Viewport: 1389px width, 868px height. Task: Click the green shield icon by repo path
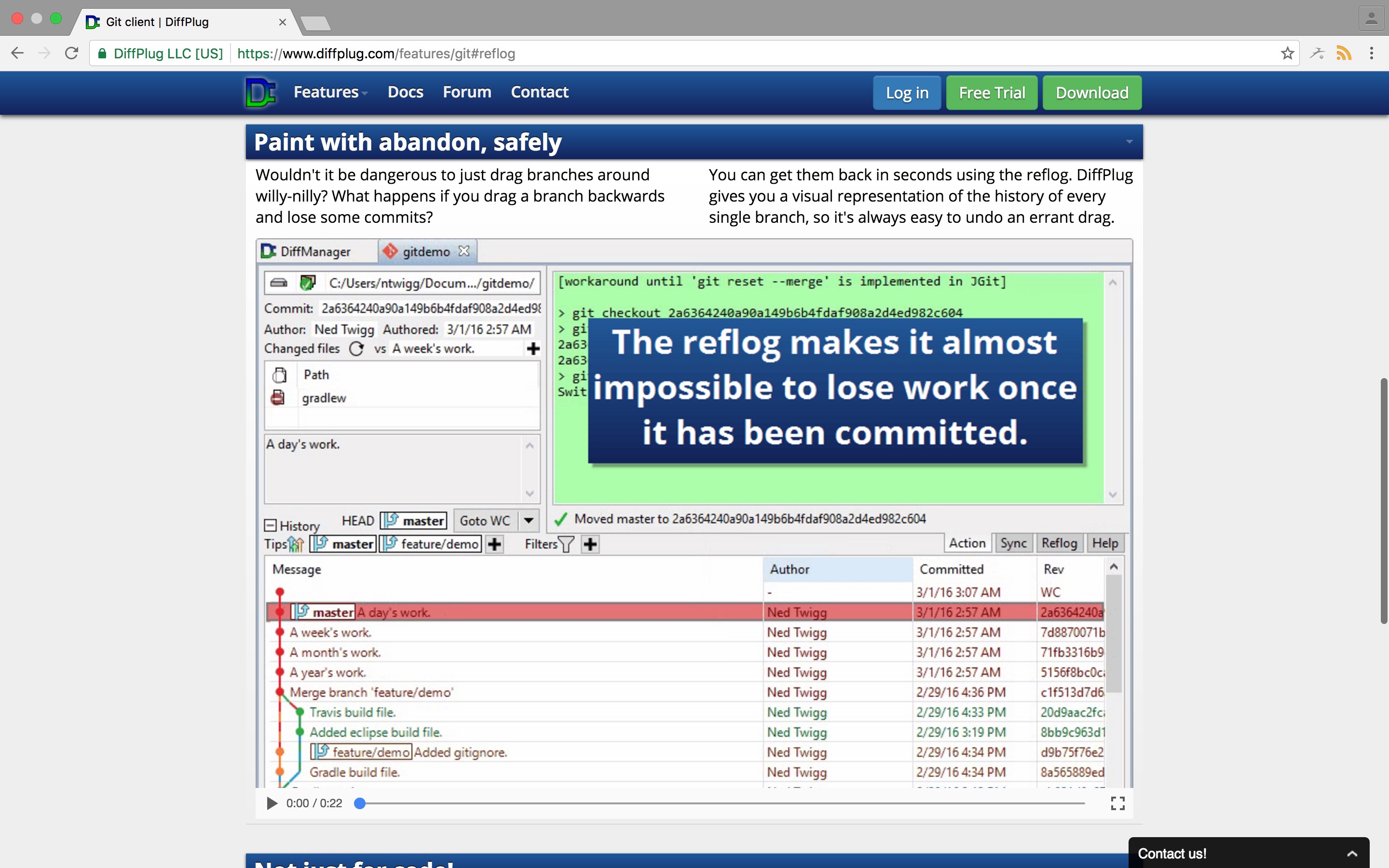(x=308, y=283)
